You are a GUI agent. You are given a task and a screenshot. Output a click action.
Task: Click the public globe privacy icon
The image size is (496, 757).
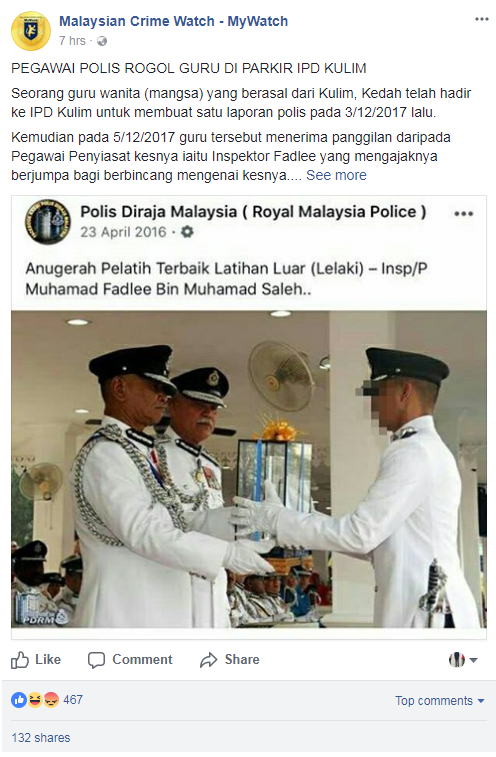point(102,41)
